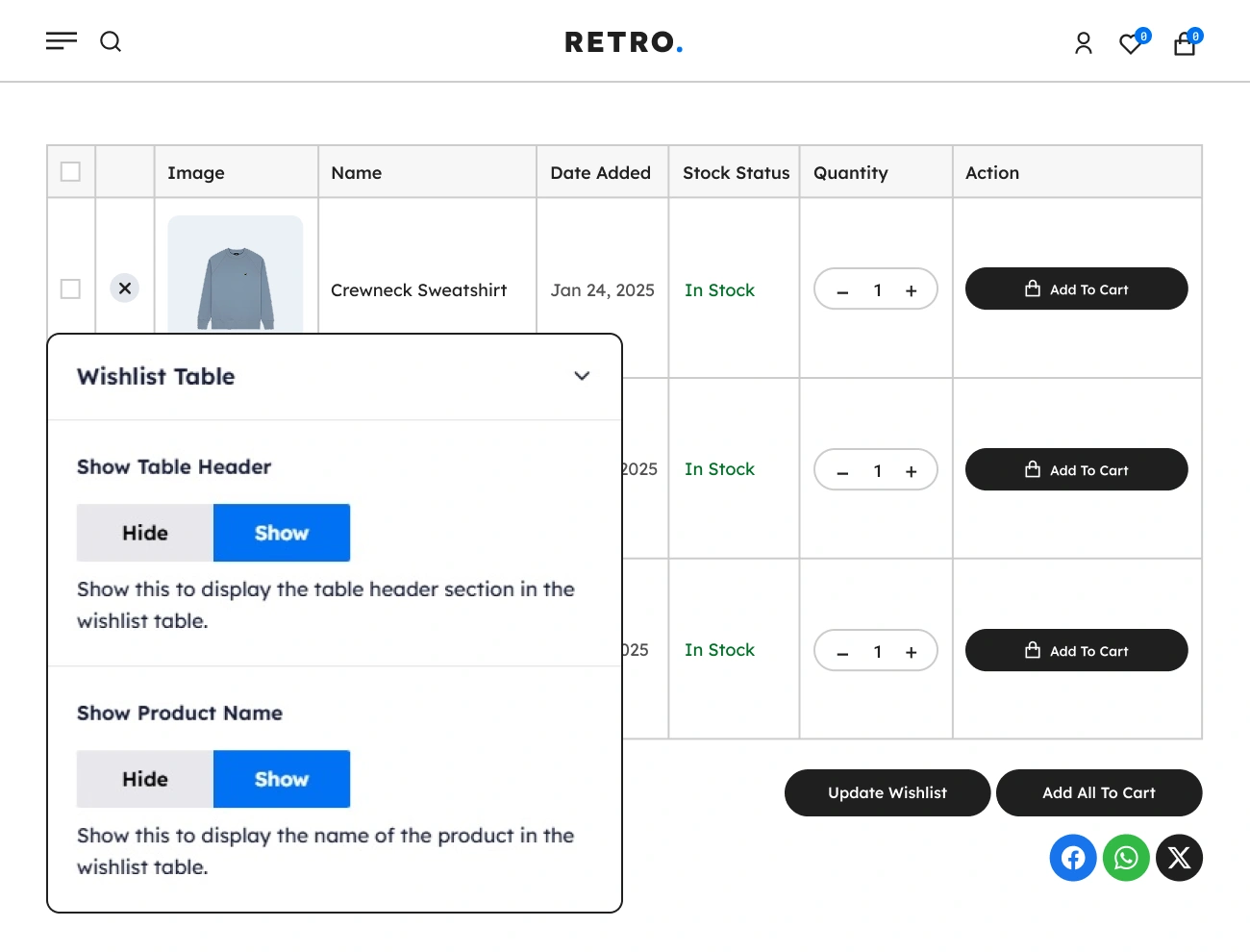The image size is (1250, 952).
Task: Click the Update Wishlist button
Action: pos(887,792)
